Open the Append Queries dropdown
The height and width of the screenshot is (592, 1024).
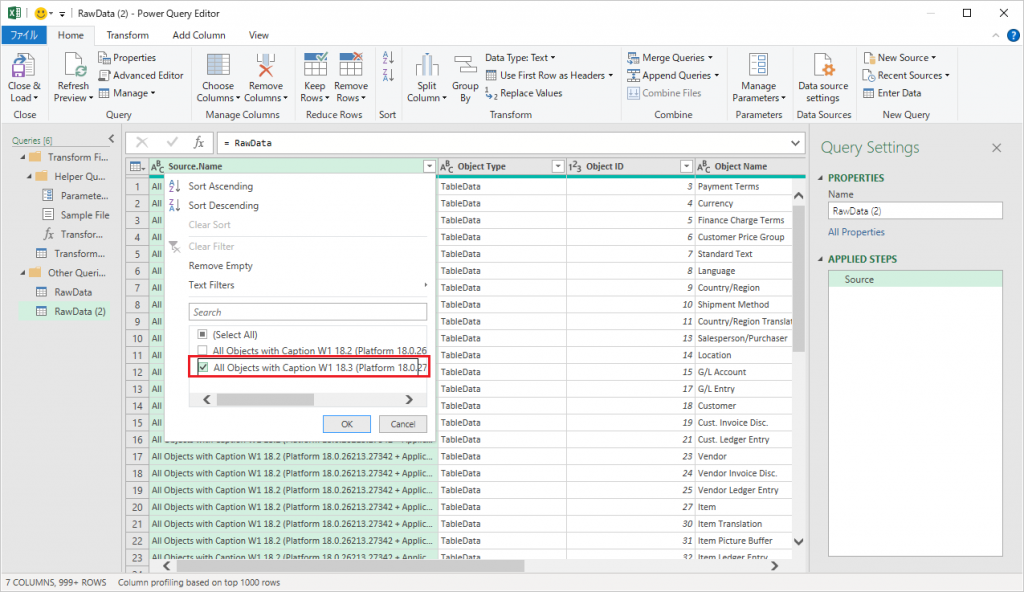point(673,75)
